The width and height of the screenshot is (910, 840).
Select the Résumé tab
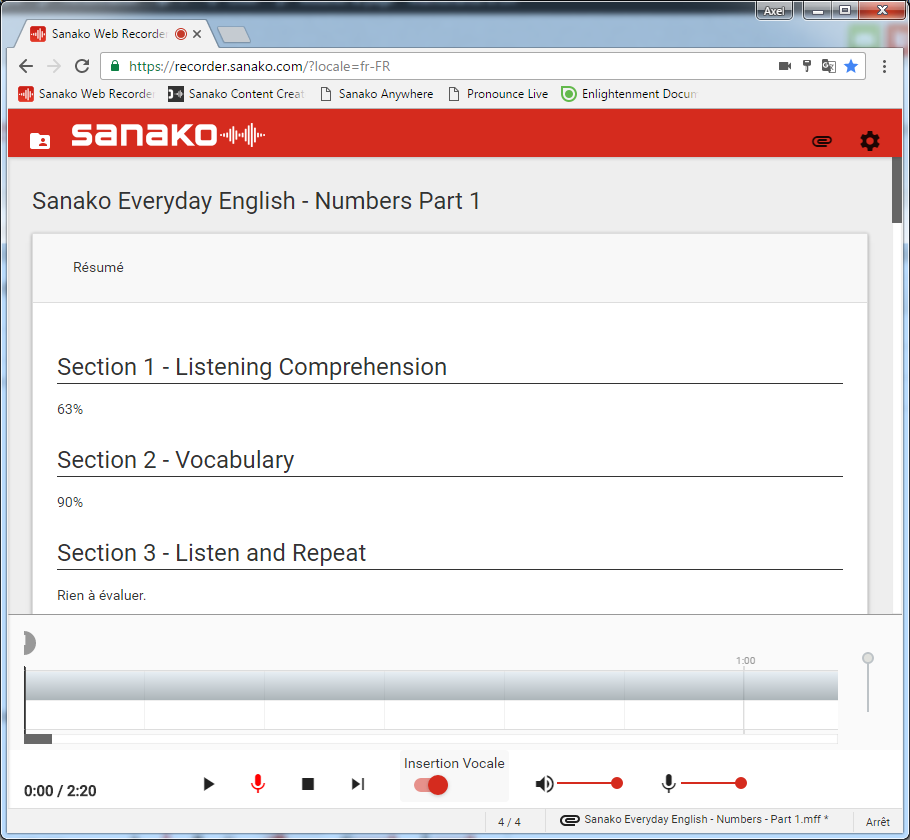click(98, 268)
